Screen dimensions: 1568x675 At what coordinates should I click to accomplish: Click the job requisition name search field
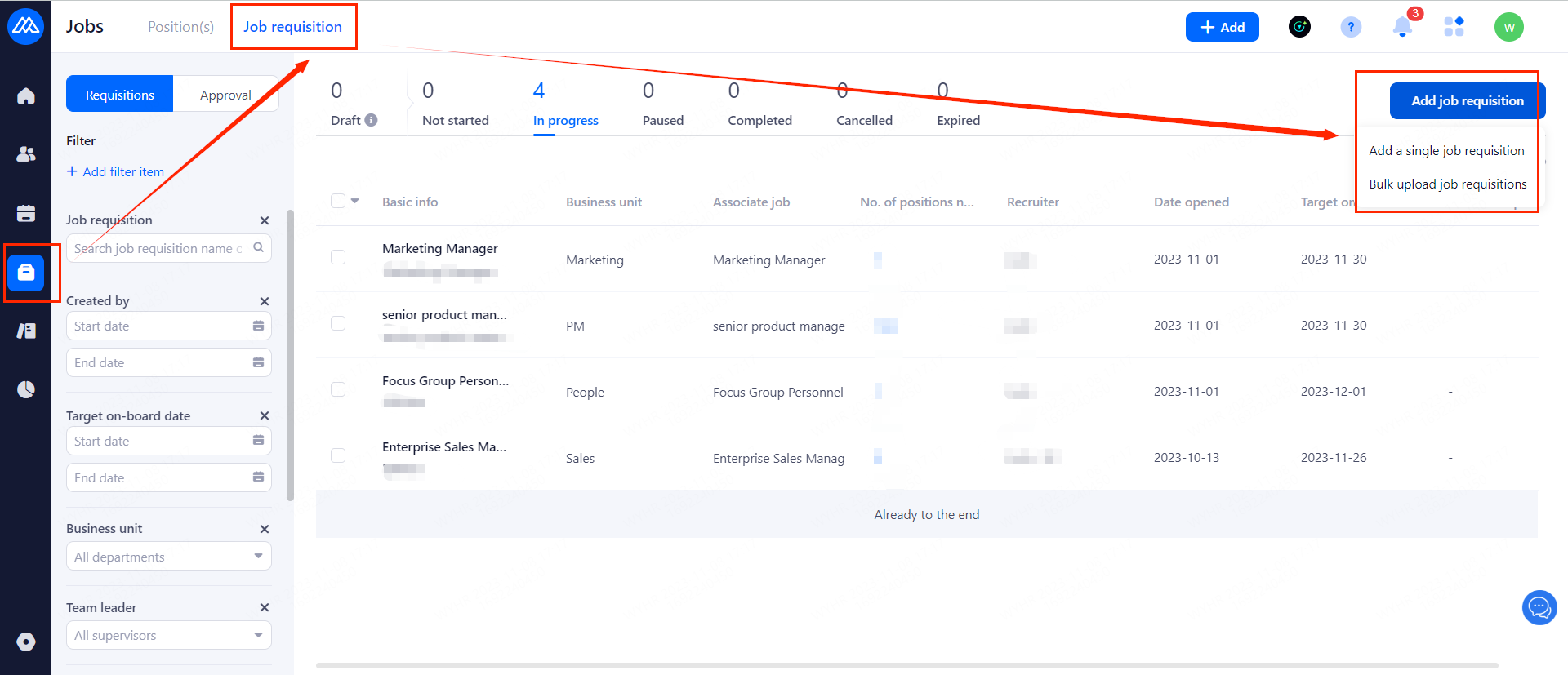[159, 248]
